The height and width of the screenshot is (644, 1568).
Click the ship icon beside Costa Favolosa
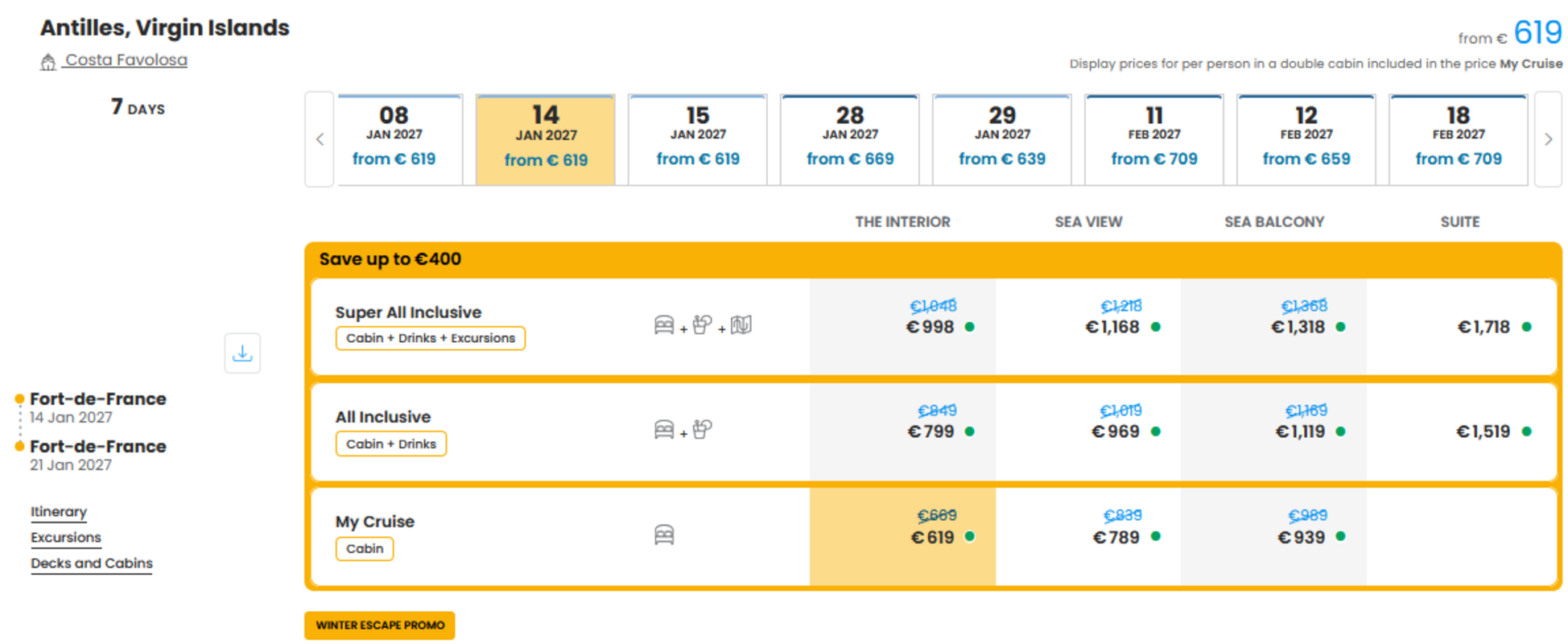(x=48, y=61)
